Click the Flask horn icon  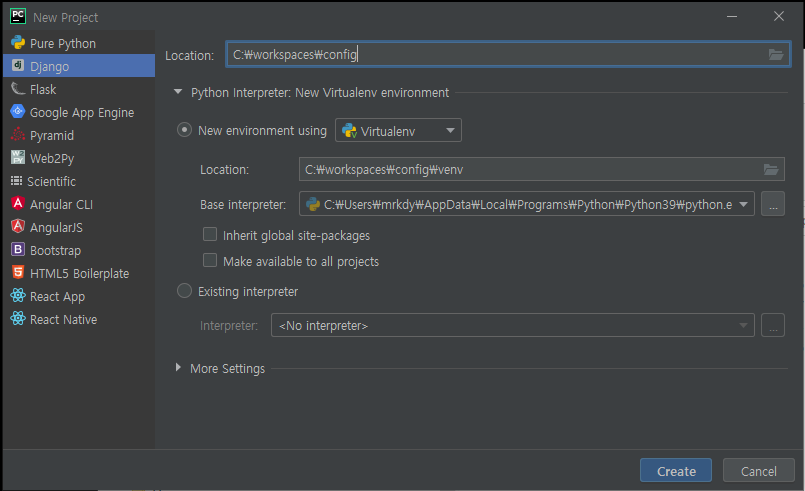tap(18, 89)
